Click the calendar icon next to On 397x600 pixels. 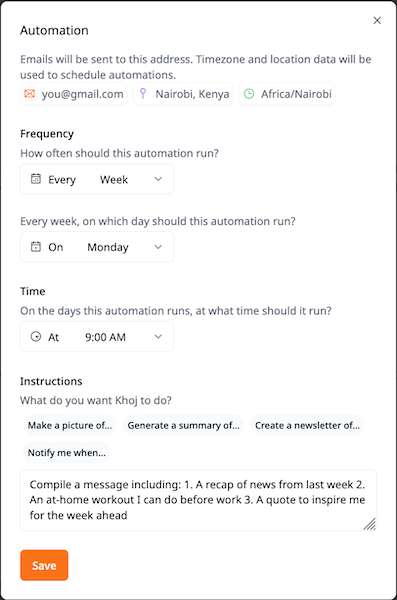pyautogui.click(x=36, y=246)
